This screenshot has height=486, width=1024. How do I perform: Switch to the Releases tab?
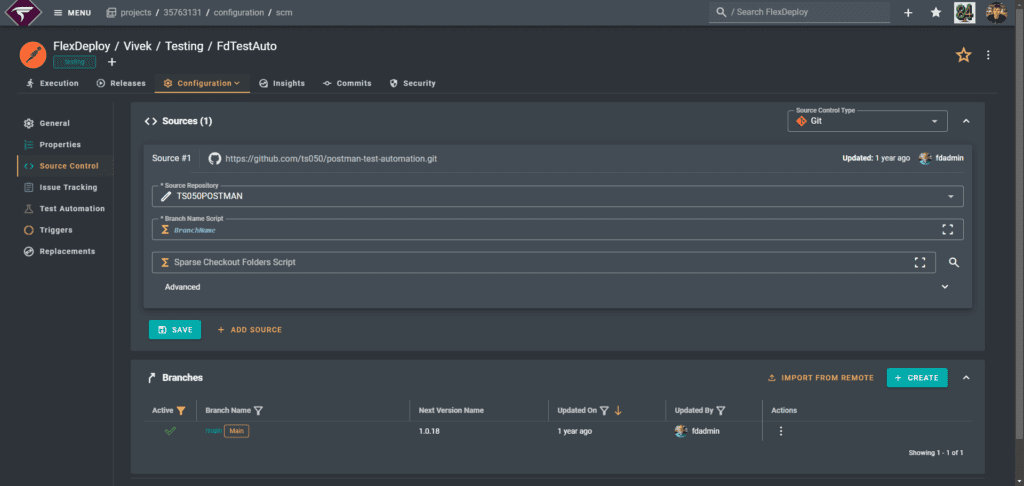coord(121,84)
